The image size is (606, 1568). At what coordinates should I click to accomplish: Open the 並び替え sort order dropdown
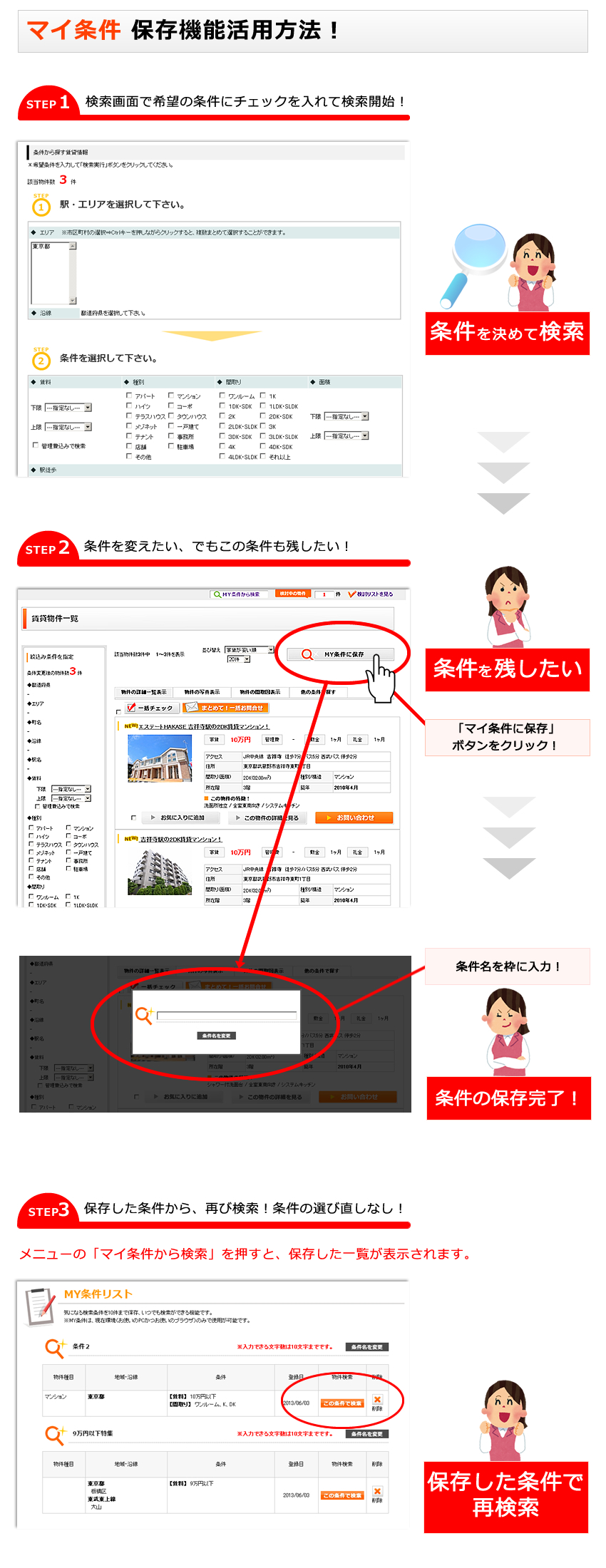[x=250, y=649]
